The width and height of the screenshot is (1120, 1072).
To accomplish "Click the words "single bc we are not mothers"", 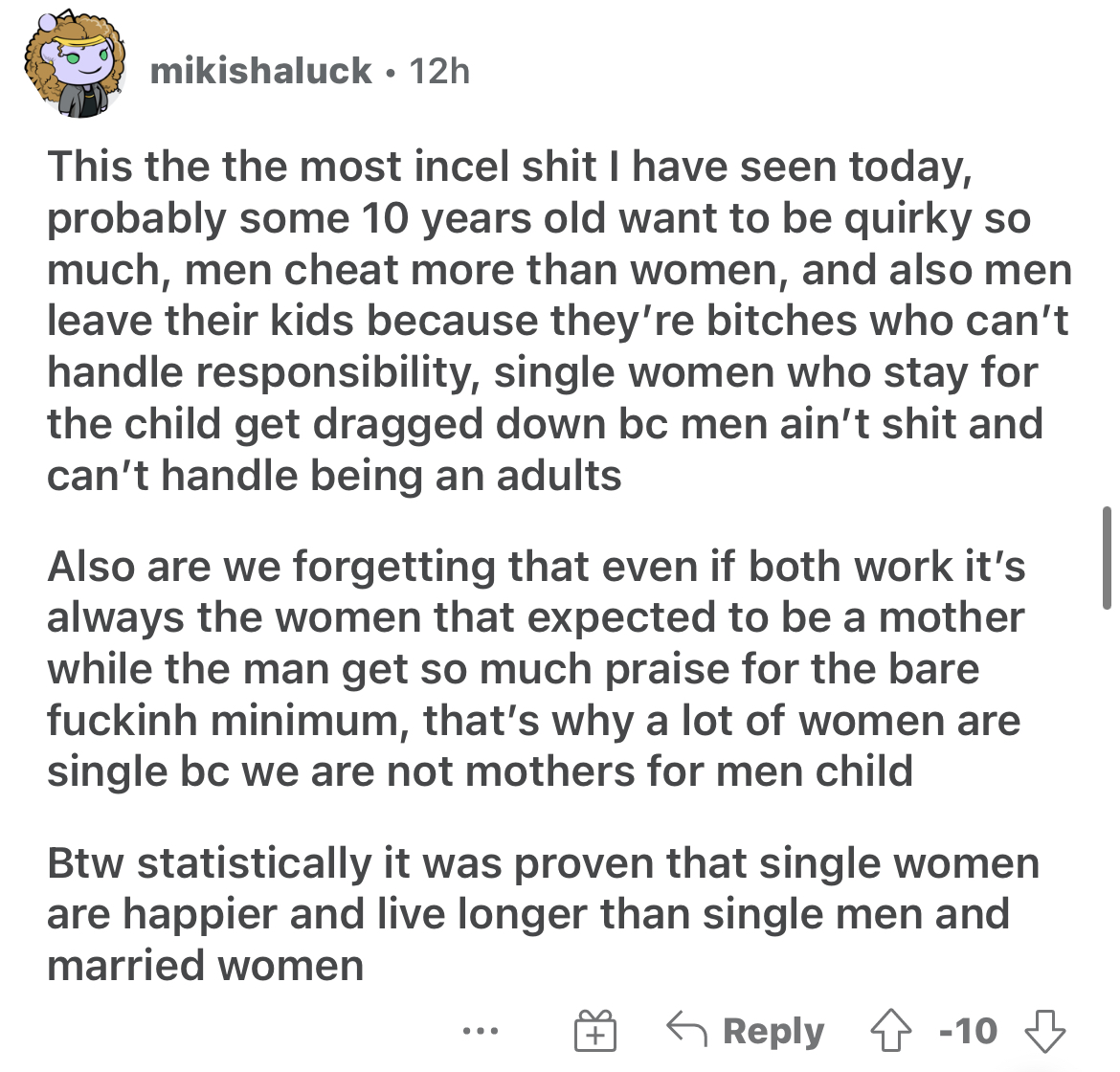I will point(341,772).
